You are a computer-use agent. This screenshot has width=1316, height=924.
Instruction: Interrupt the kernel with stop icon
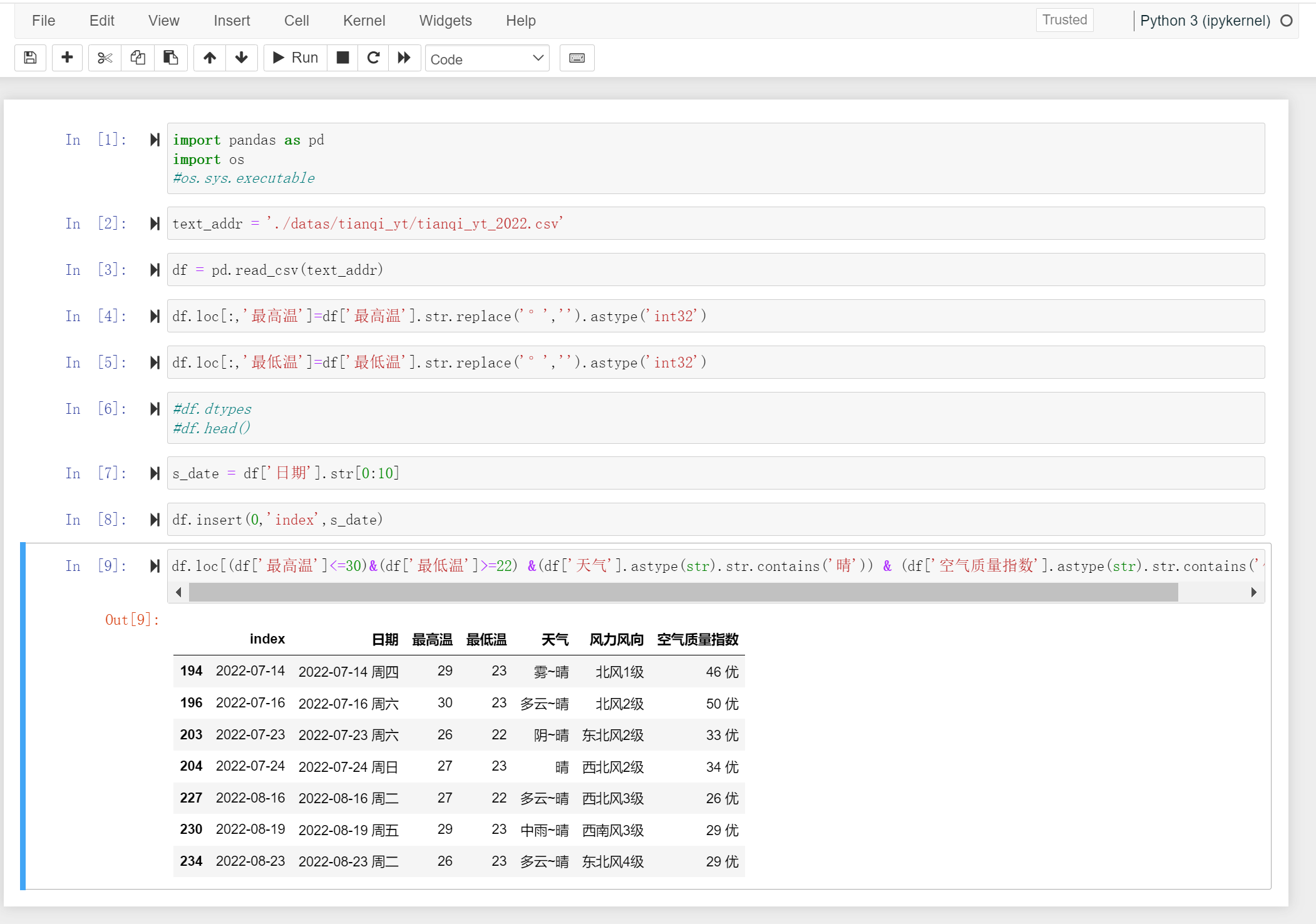point(342,58)
